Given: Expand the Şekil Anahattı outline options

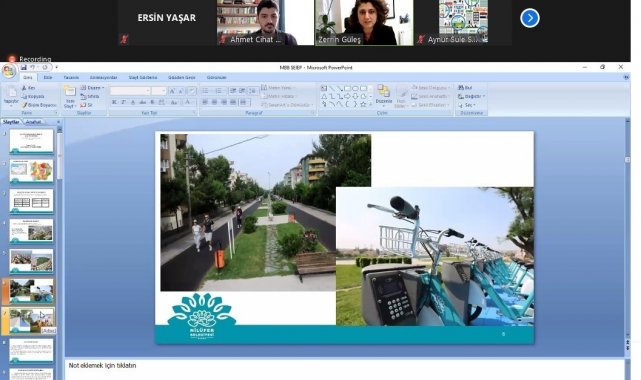Looking at the screenshot, I should pyautogui.click(x=430, y=96).
